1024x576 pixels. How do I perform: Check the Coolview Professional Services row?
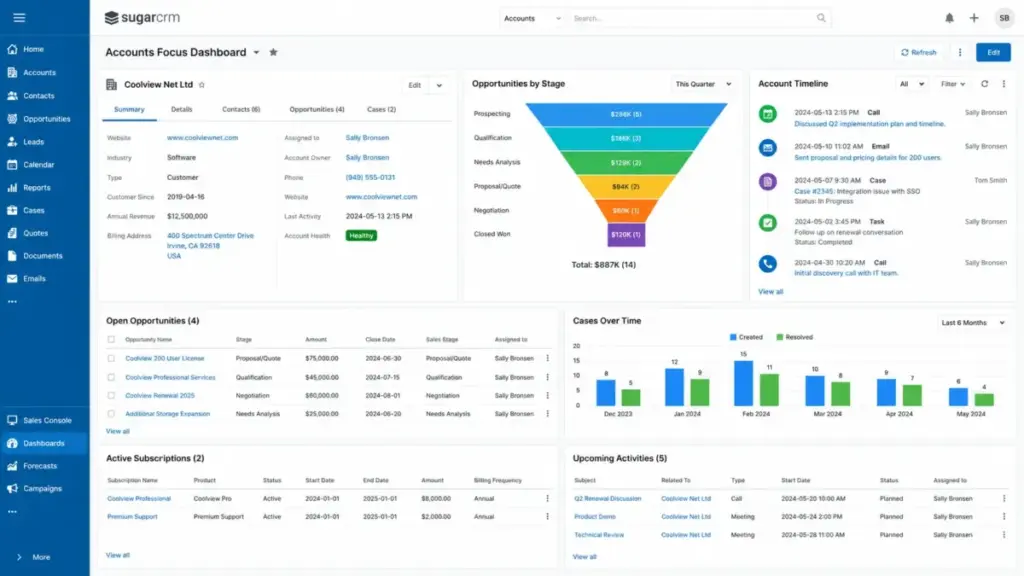click(111, 377)
